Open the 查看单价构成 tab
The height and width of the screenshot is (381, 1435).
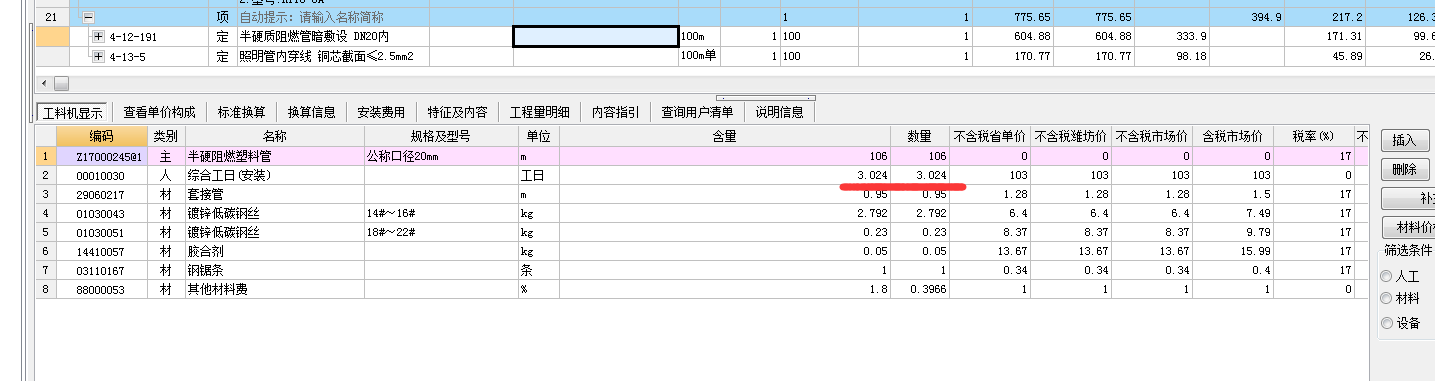(159, 112)
